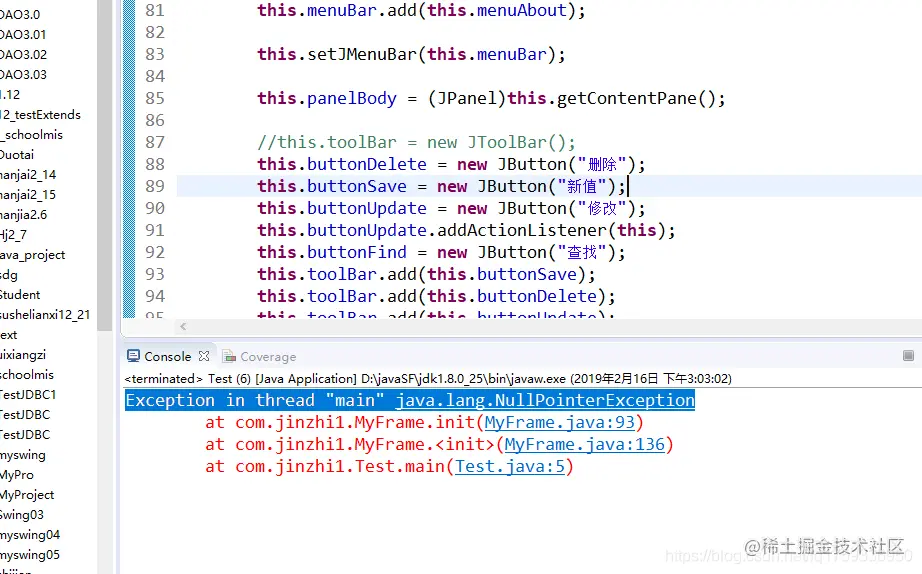Click line number 81 in gutter
Image resolution: width=922 pixels, height=574 pixels.
pos(155,11)
